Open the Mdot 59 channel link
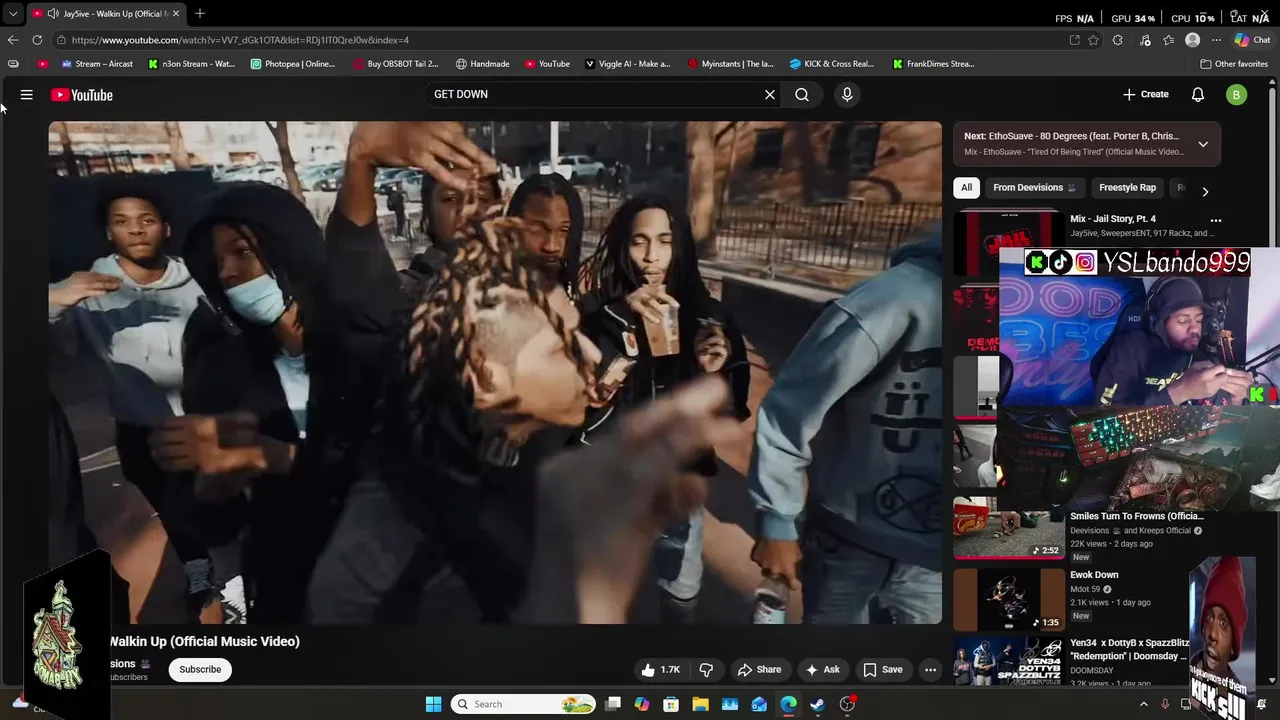This screenshot has height=720, width=1280. [1085, 589]
